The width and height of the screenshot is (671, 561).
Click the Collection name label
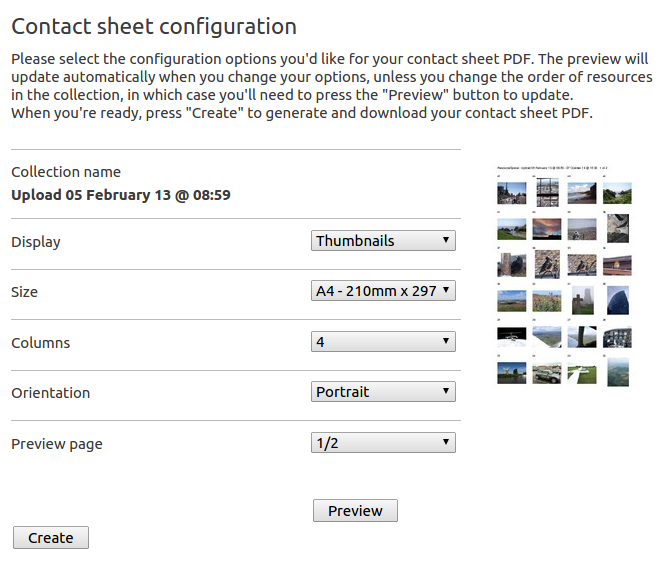(x=66, y=172)
